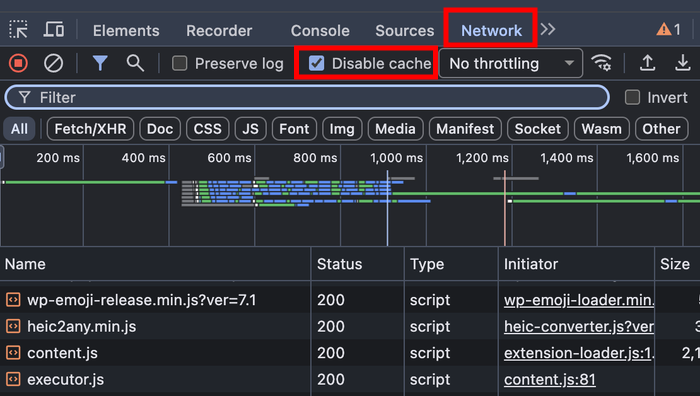Image resolution: width=700 pixels, height=396 pixels.
Task: Filter requests by CSS type
Action: pos(208,129)
